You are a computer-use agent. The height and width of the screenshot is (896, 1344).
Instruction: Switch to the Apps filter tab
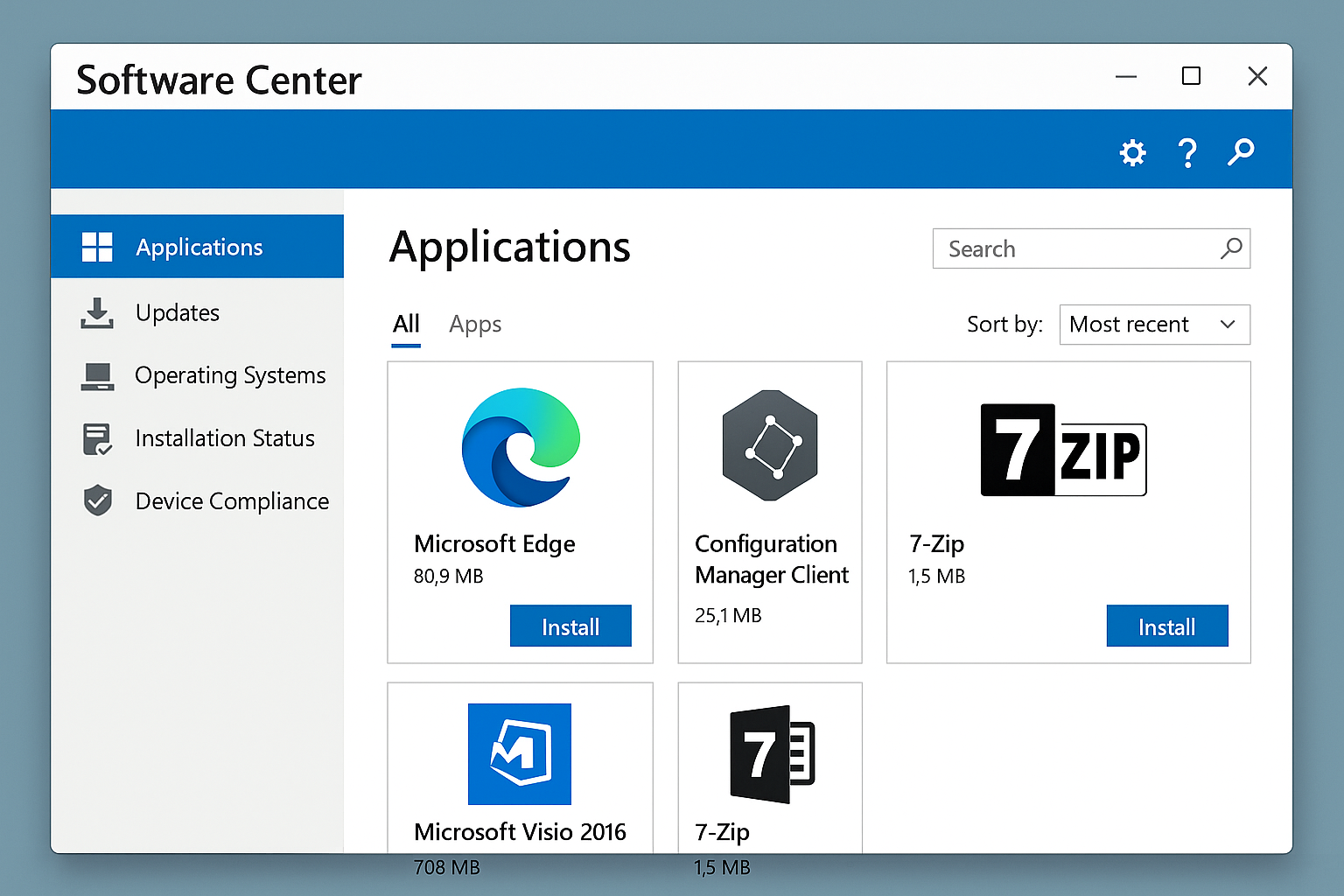tap(475, 324)
